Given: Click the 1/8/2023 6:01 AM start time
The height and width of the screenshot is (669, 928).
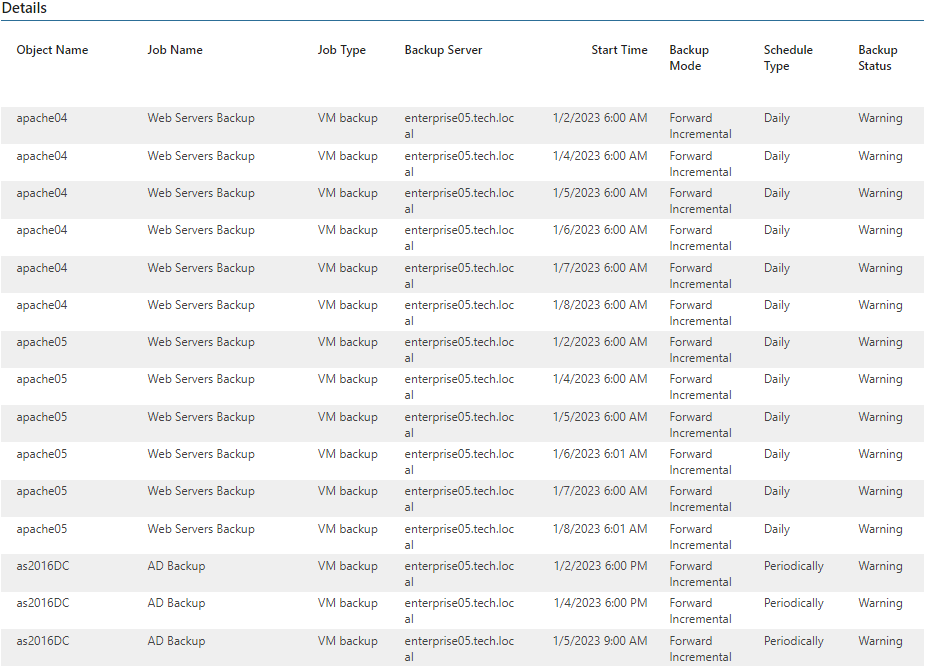Looking at the screenshot, I should [600, 529].
